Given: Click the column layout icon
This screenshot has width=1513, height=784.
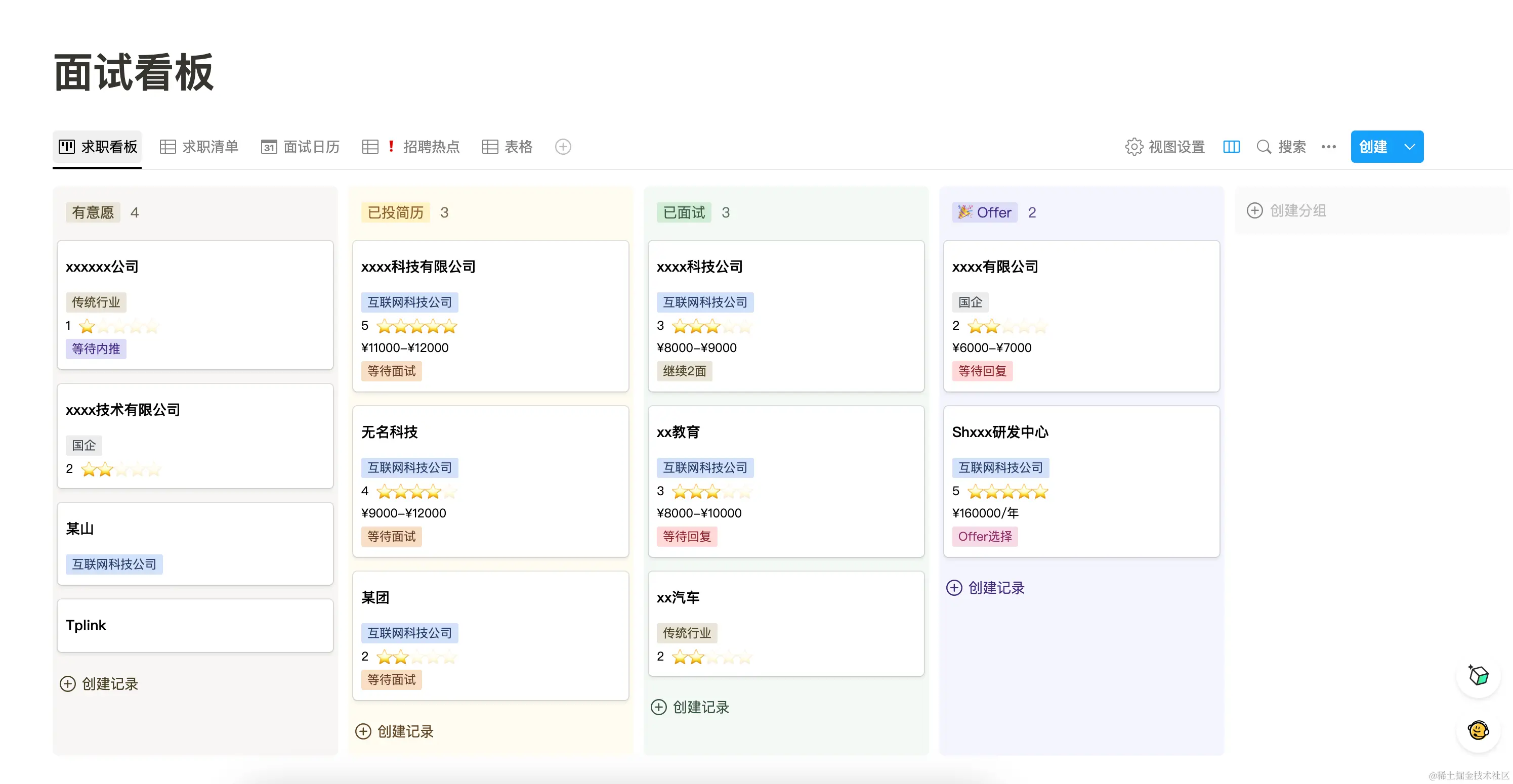Looking at the screenshot, I should (x=1231, y=147).
